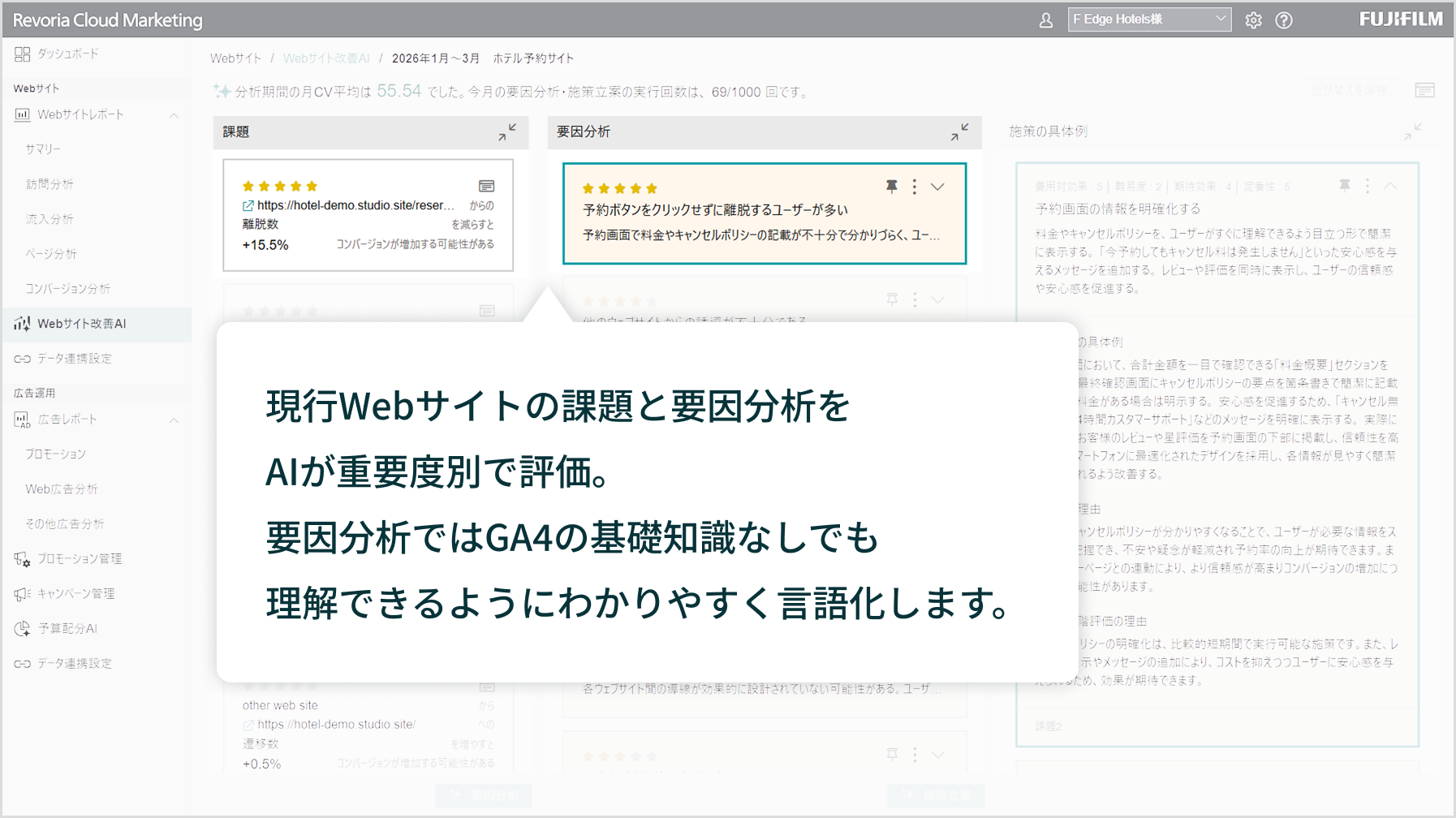Click the 施策立案 button at bottom right

click(x=935, y=795)
